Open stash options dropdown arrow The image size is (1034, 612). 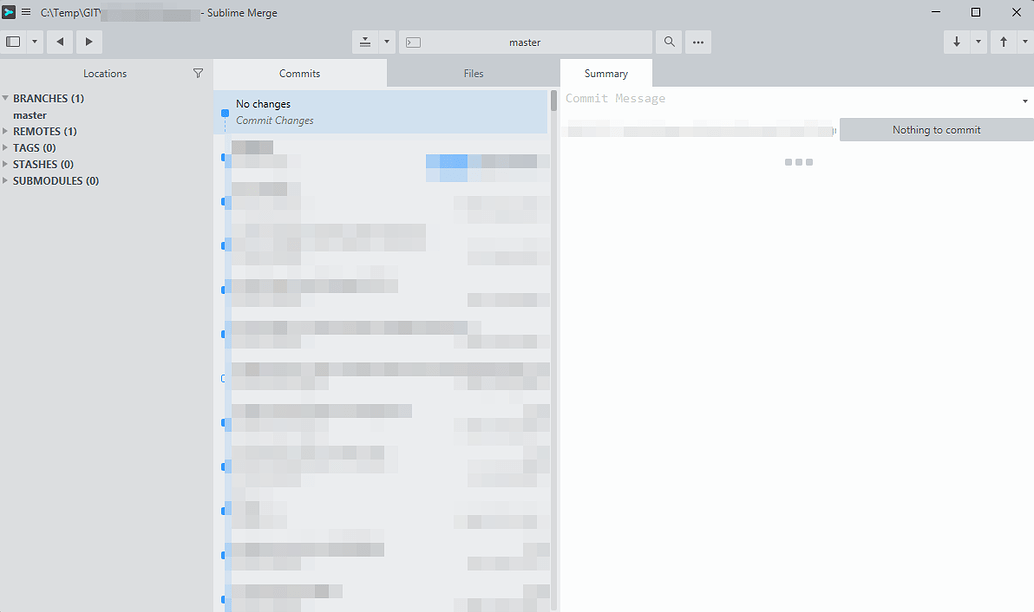(387, 42)
